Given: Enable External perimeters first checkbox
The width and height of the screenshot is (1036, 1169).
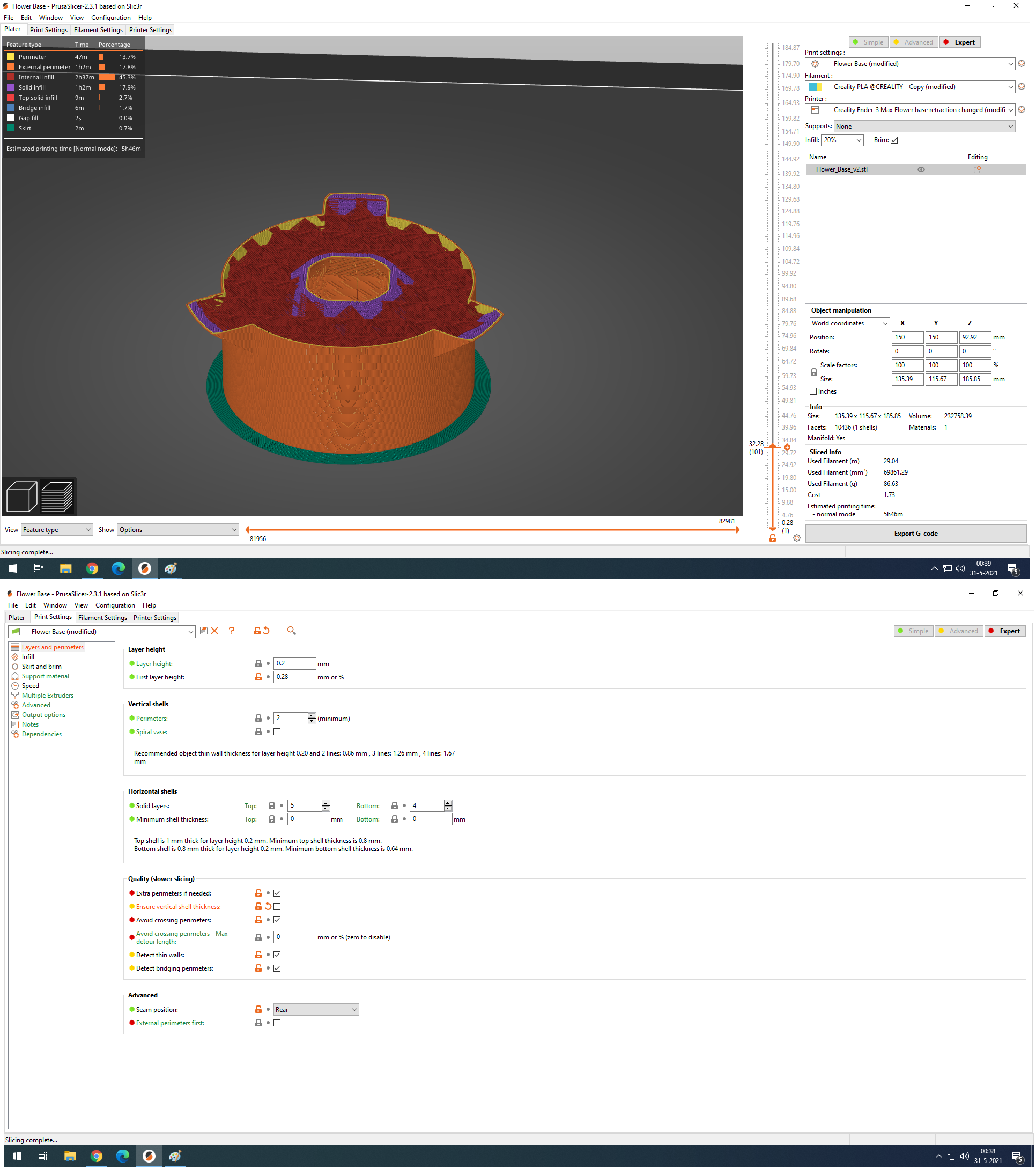Looking at the screenshot, I should coord(277,1023).
